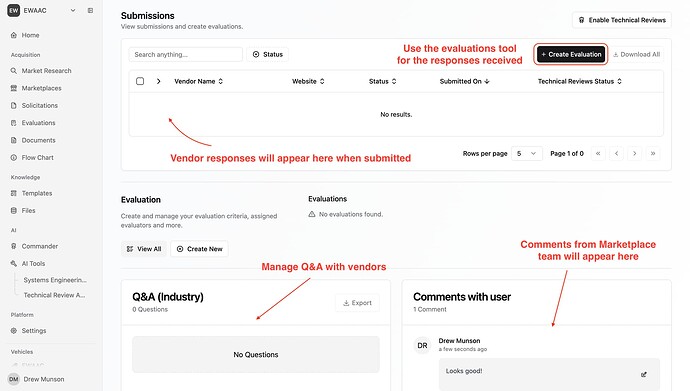Screen dimensions: 690x391
Task: Sort by the Status column header
Action: [x=382, y=81]
